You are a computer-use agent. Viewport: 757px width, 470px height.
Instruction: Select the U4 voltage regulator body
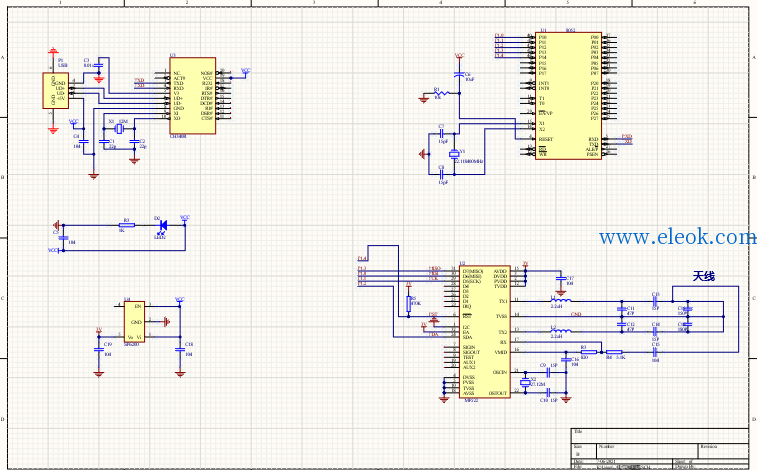tap(134, 322)
